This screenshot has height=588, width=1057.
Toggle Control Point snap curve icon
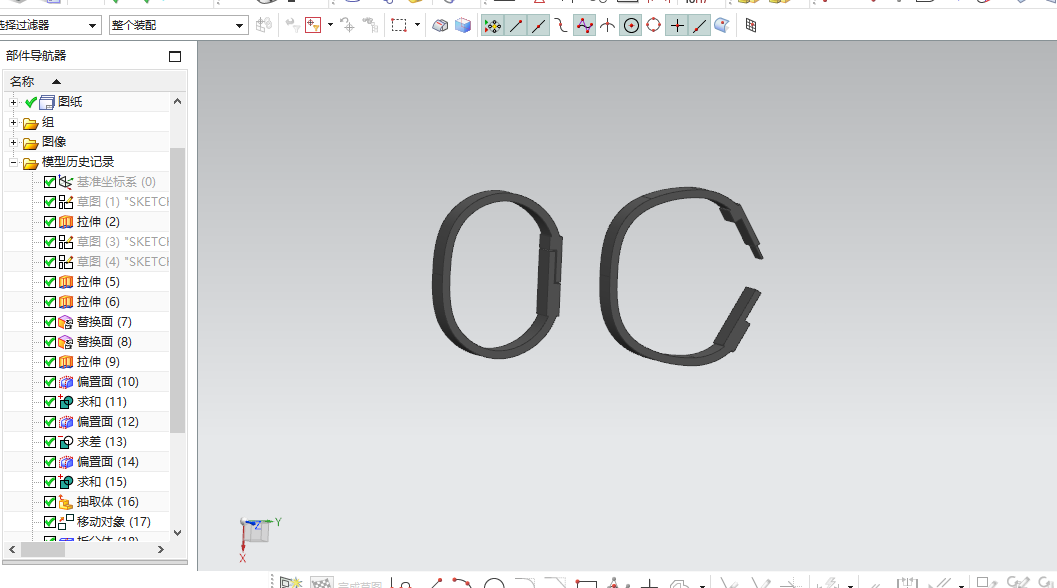coord(561,26)
